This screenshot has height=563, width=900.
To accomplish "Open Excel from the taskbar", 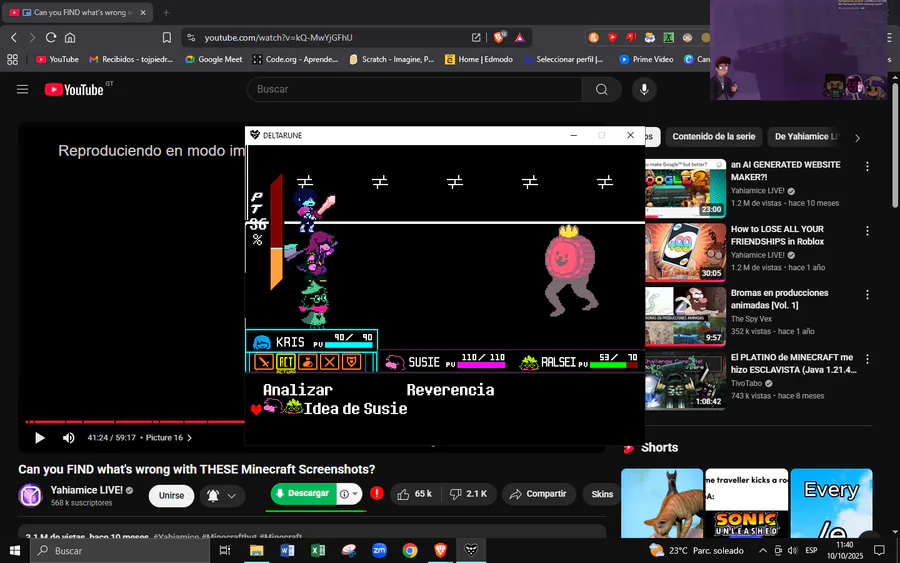I will [317, 550].
